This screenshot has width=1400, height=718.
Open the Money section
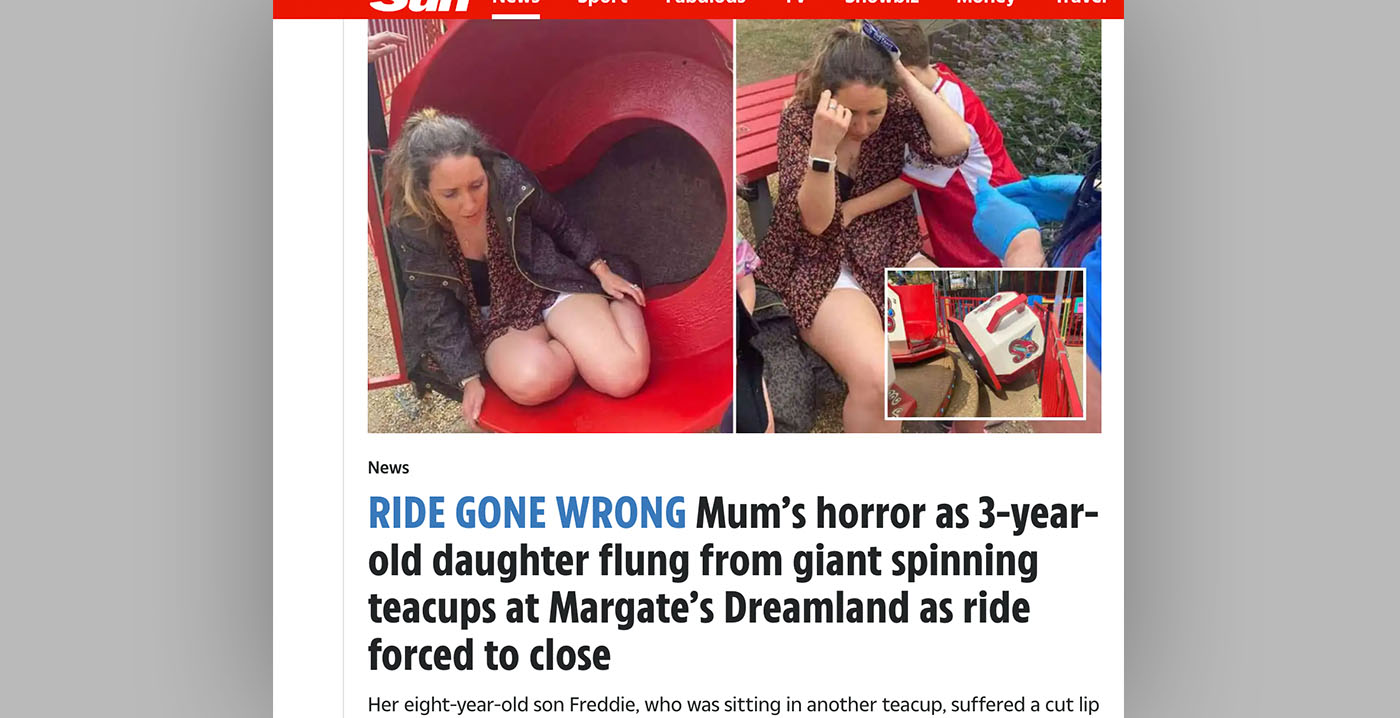pos(985,3)
